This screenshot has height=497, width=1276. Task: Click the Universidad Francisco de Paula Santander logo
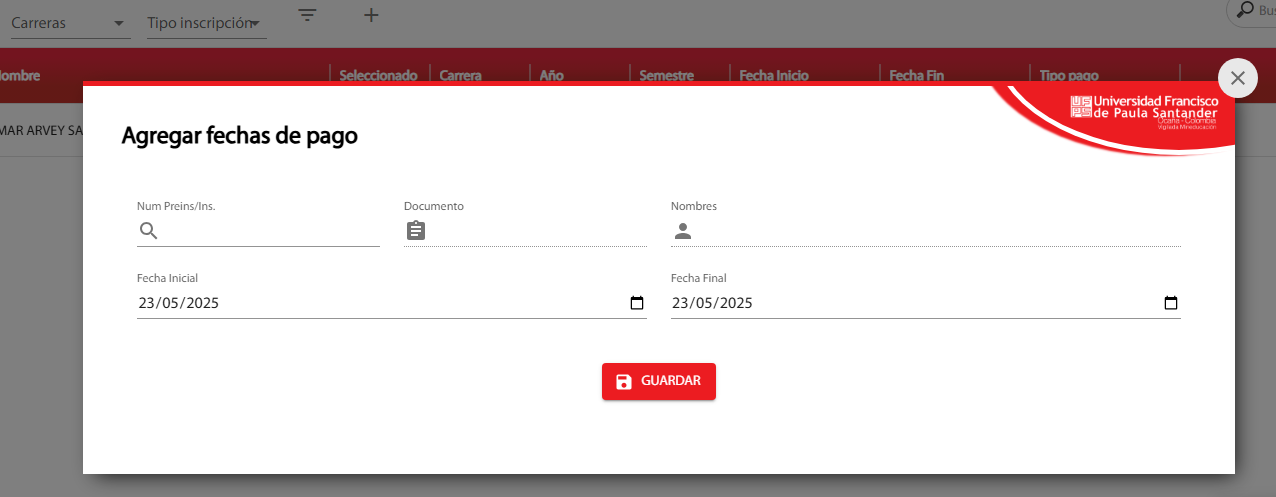1143,112
